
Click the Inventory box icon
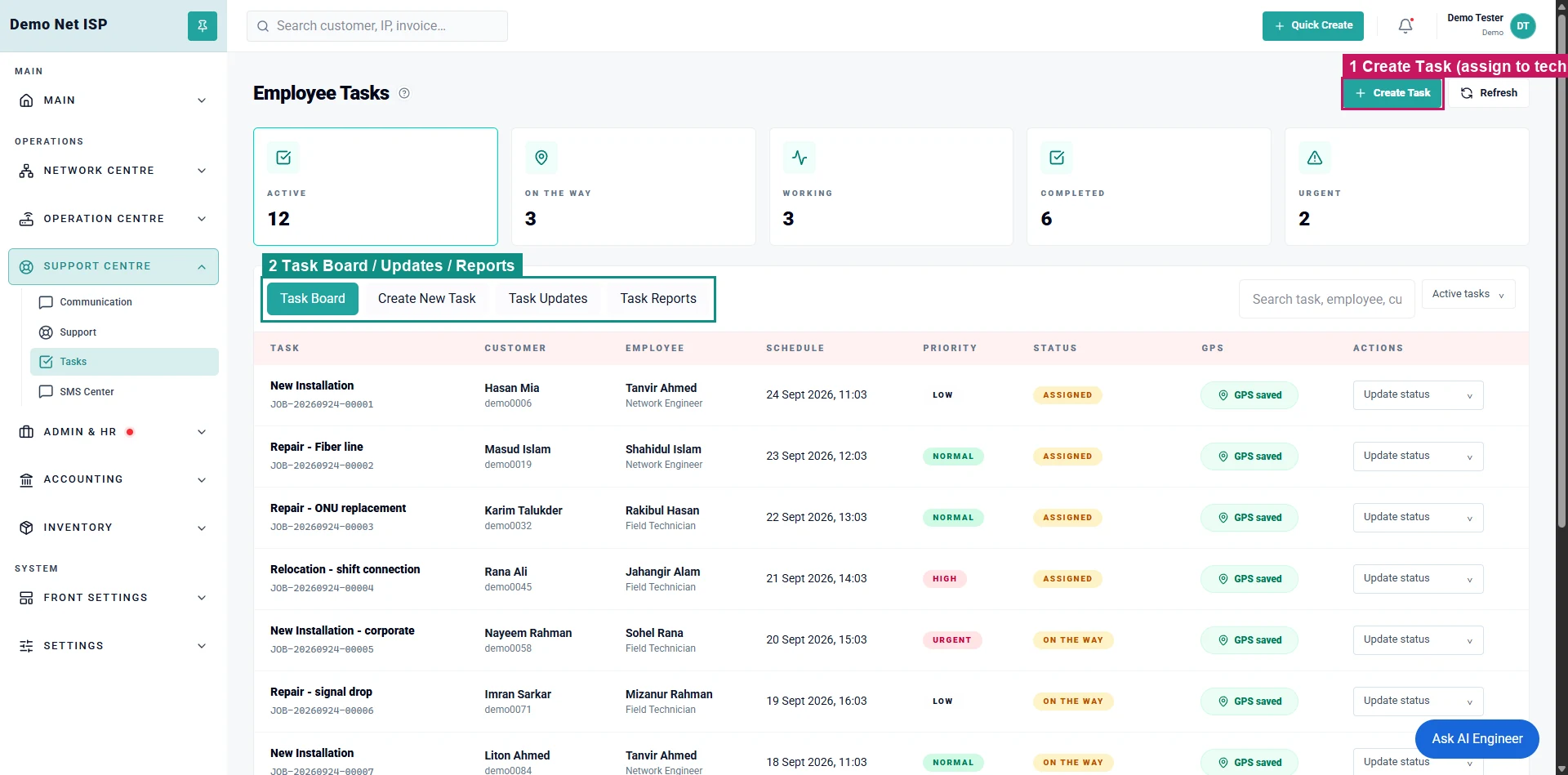tap(26, 528)
